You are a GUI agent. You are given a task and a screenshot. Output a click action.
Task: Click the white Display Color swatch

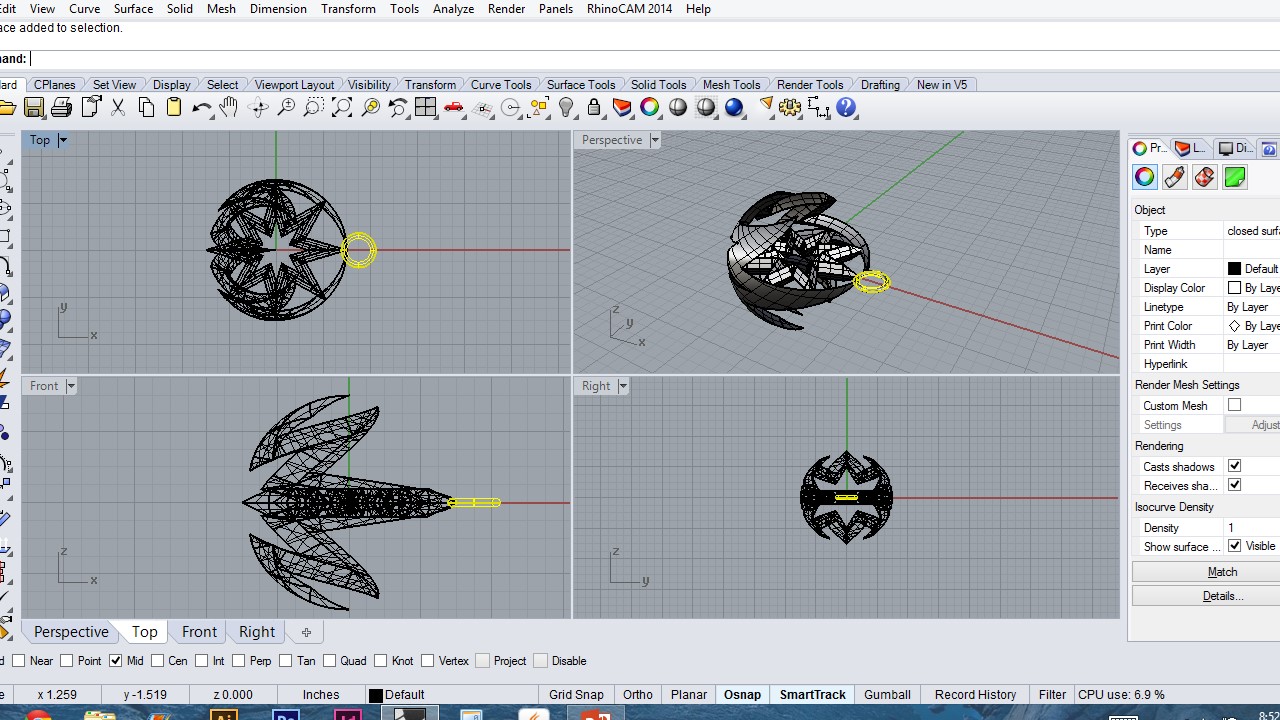pyautogui.click(x=1234, y=288)
